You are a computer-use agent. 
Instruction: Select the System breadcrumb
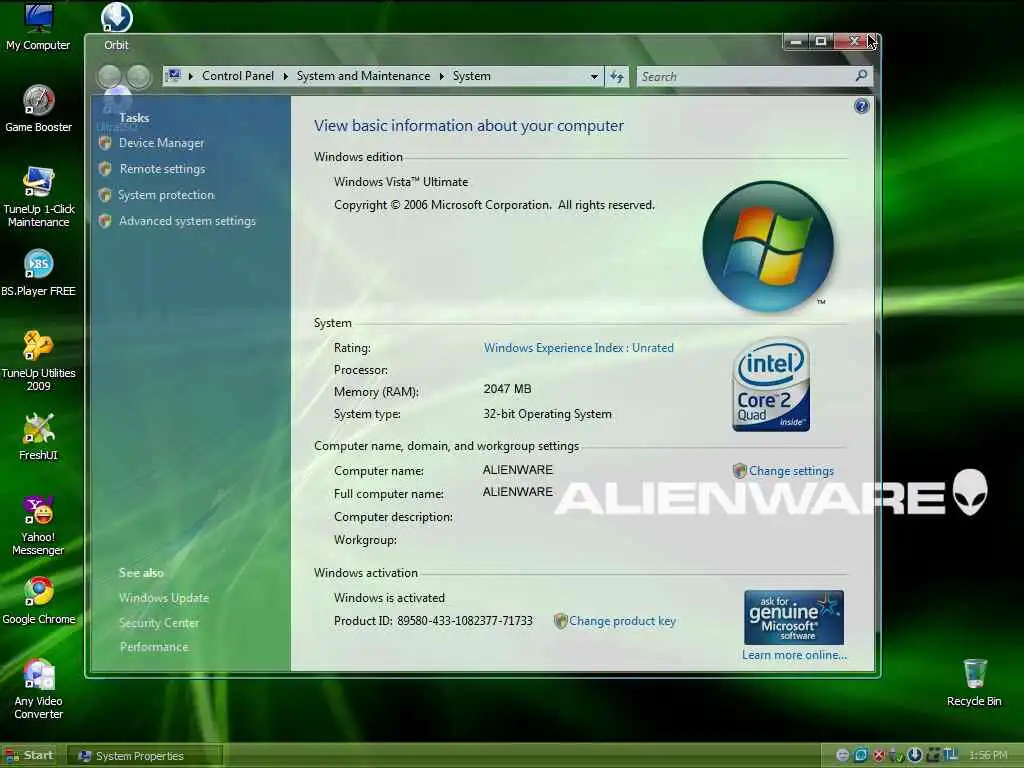click(472, 76)
